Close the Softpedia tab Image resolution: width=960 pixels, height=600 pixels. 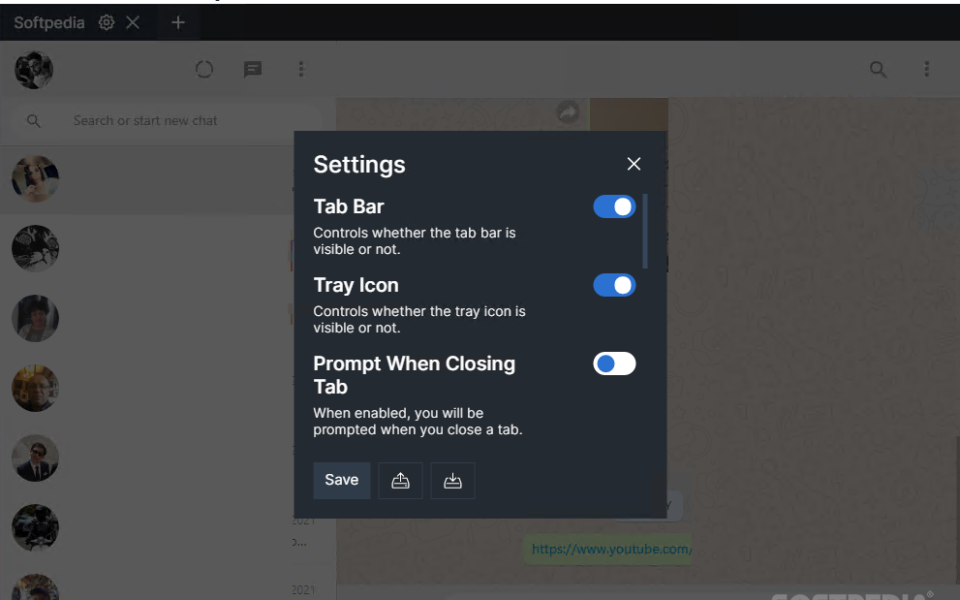132,23
